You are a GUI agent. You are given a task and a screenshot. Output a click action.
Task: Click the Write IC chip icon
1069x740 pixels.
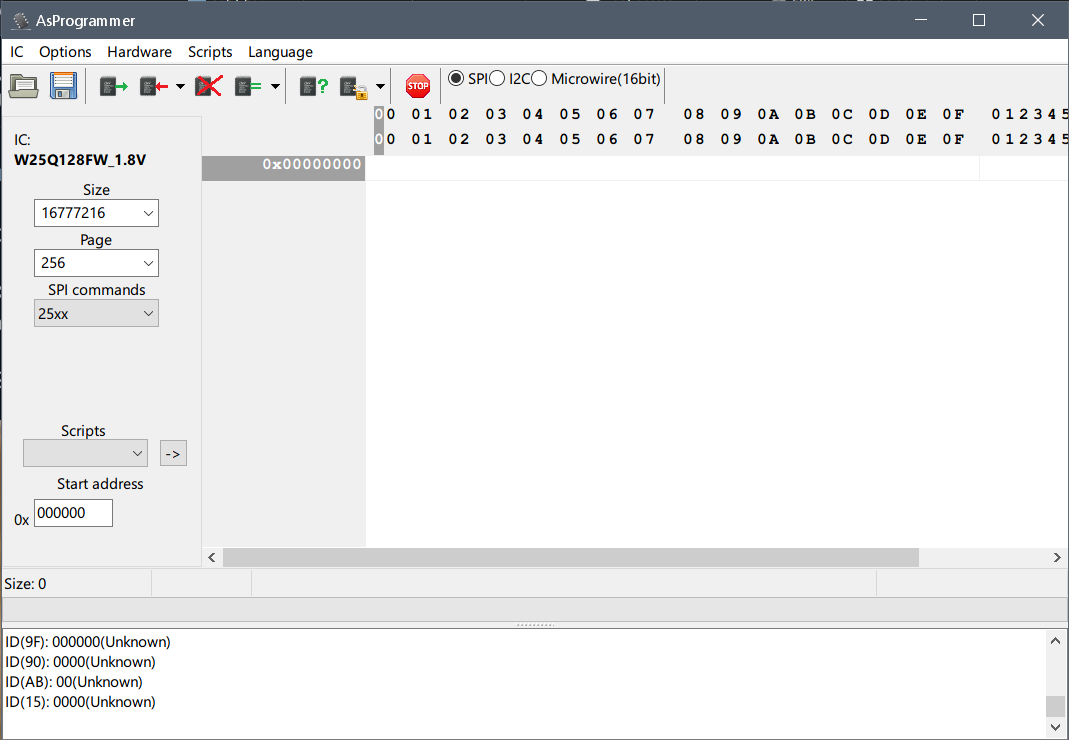(154, 86)
